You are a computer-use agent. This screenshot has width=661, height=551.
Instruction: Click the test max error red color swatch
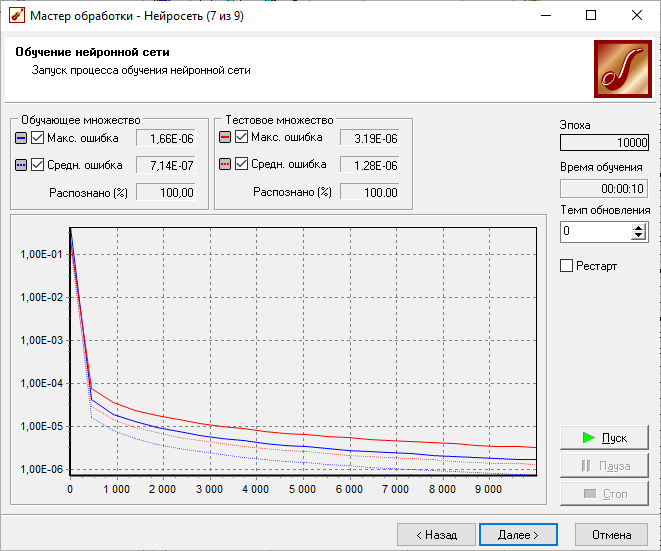click(225, 137)
